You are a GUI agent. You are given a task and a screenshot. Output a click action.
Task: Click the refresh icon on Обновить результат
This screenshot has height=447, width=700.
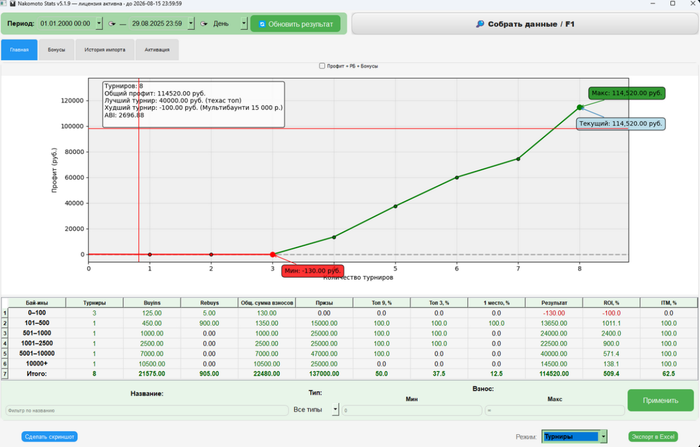pos(262,23)
